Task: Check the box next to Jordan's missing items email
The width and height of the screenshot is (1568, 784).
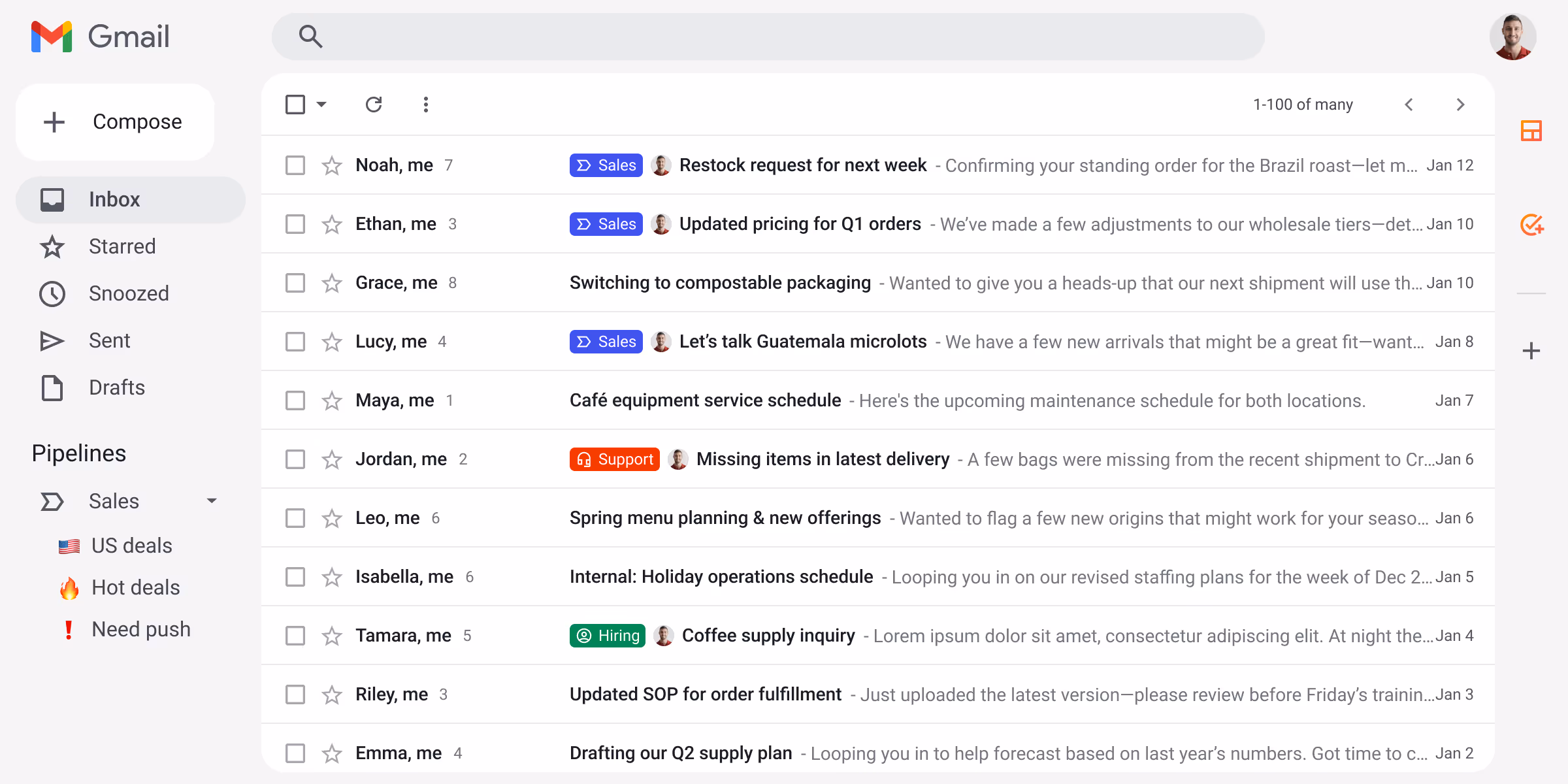Action: coord(295,459)
